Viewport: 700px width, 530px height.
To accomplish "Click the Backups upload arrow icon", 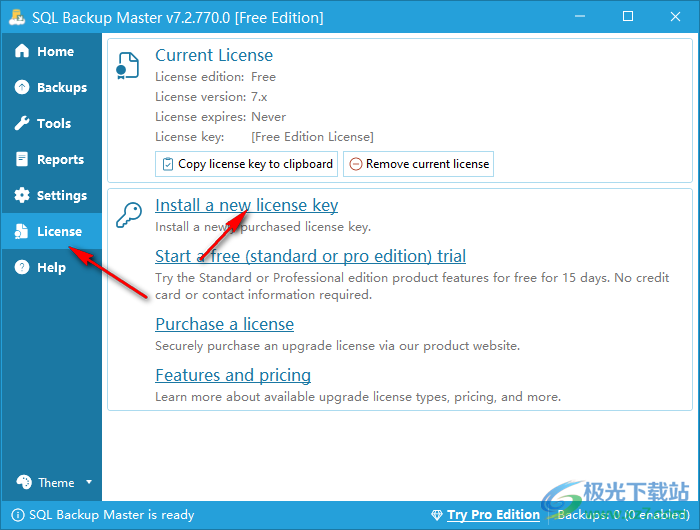I will tap(21, 88).
